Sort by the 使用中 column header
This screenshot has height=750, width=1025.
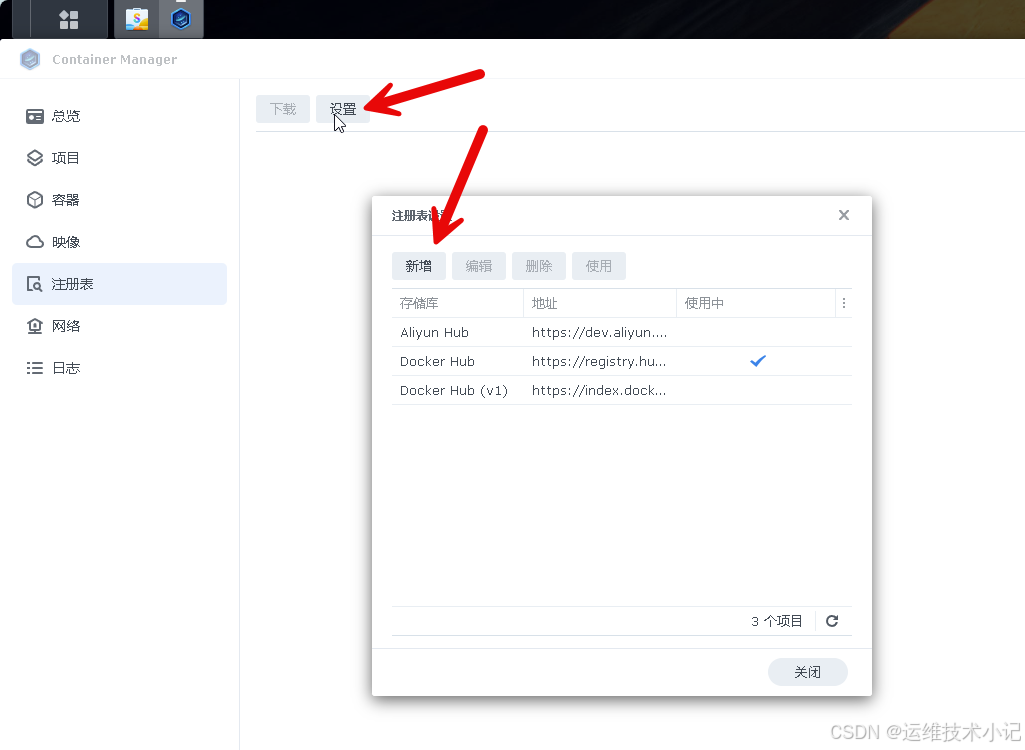point(756,303)
